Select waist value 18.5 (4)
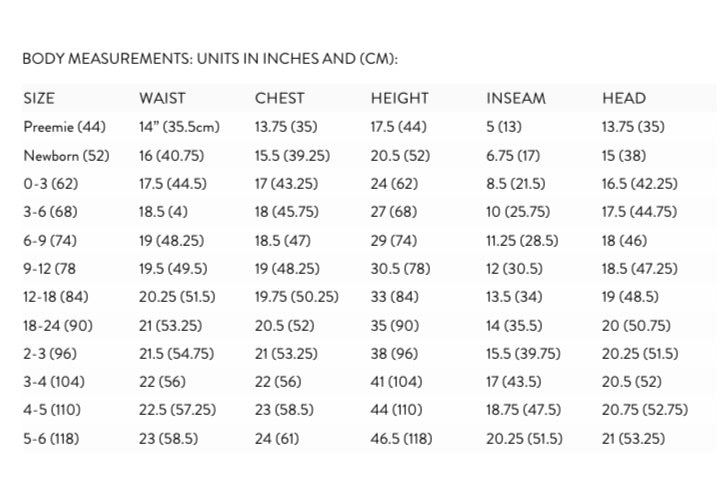Screen dimensions: 723x495 coord(165,212)
